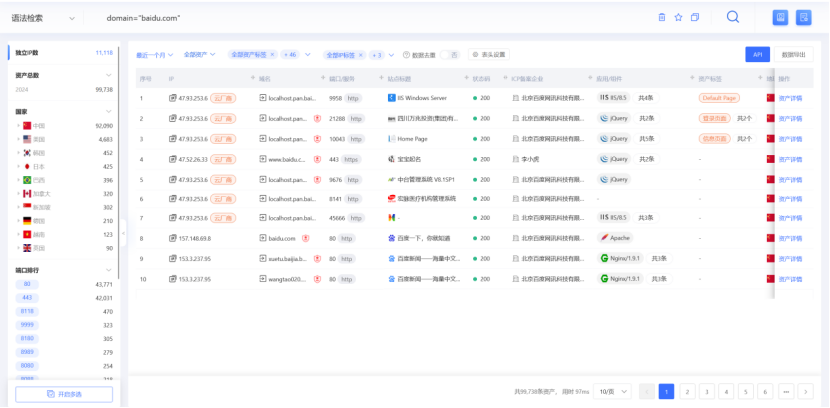Click the 宝宝起名 site favicon

click(392, 159)
